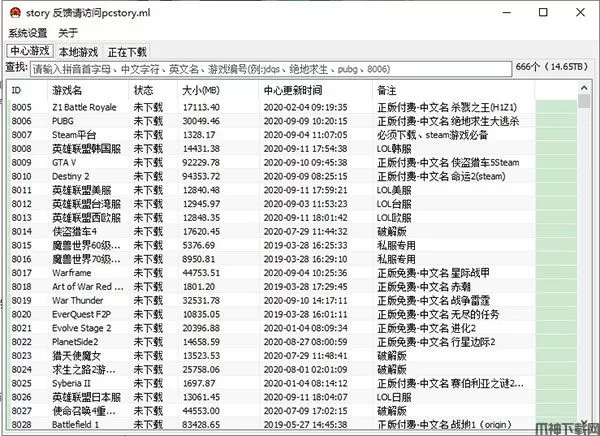Viewport: 600px width, 436px height.
Task: Click size value 94353.72
Action: [201, 176]
